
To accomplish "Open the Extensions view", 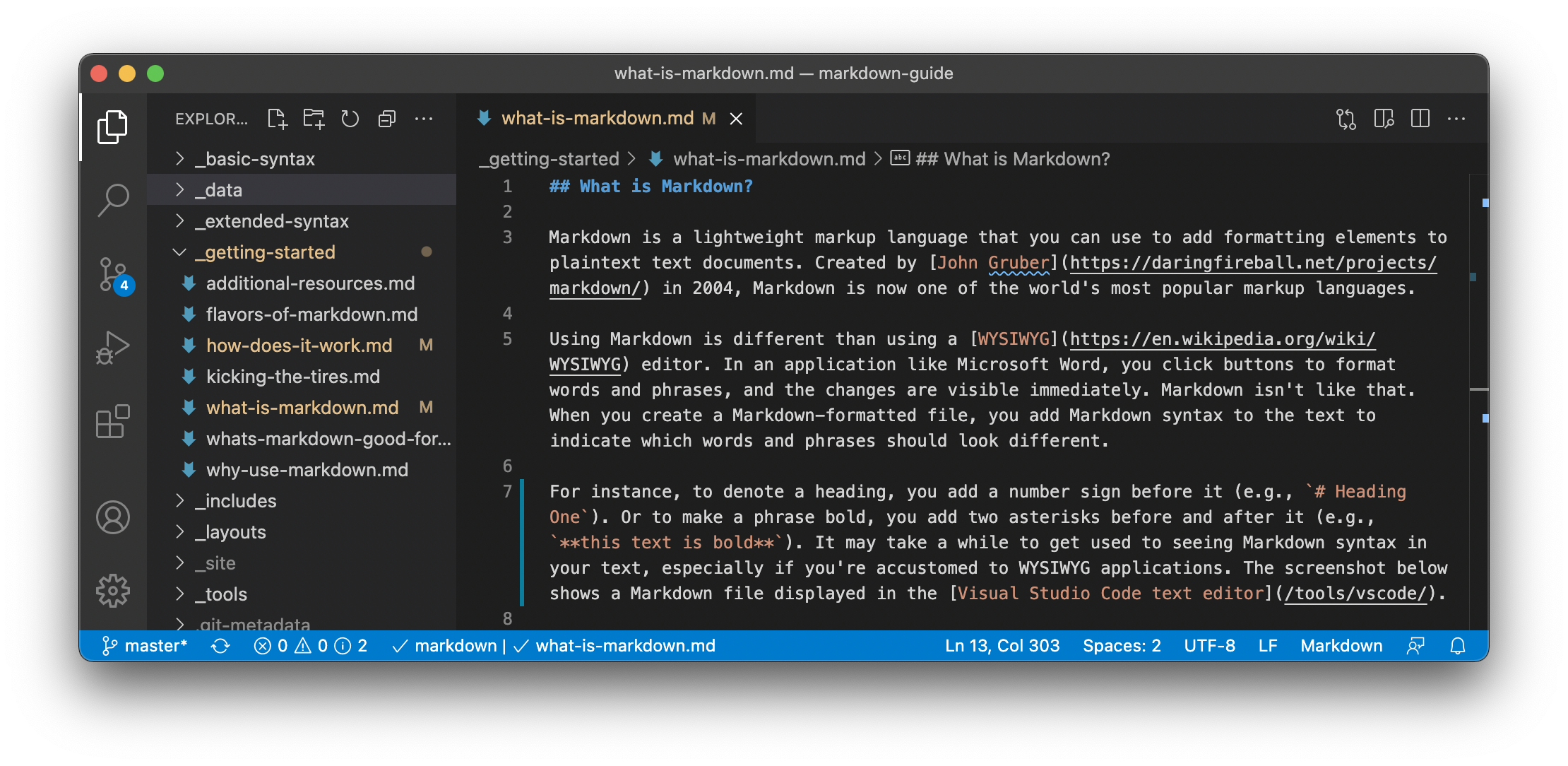I will pos(113,423).
